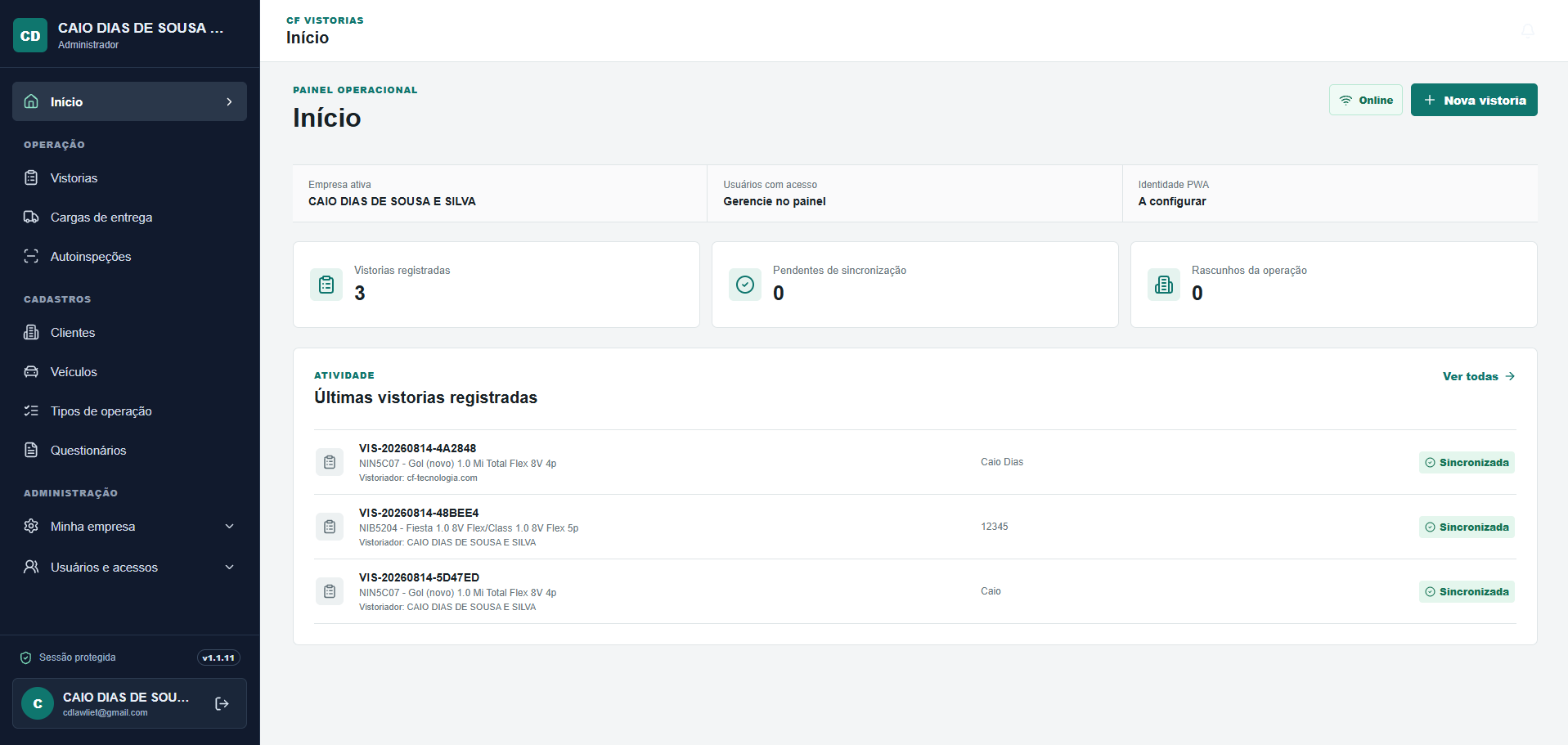Click the shield icon beside Sessão protegida
This screenshot has height=745, width=1568.
25,657
